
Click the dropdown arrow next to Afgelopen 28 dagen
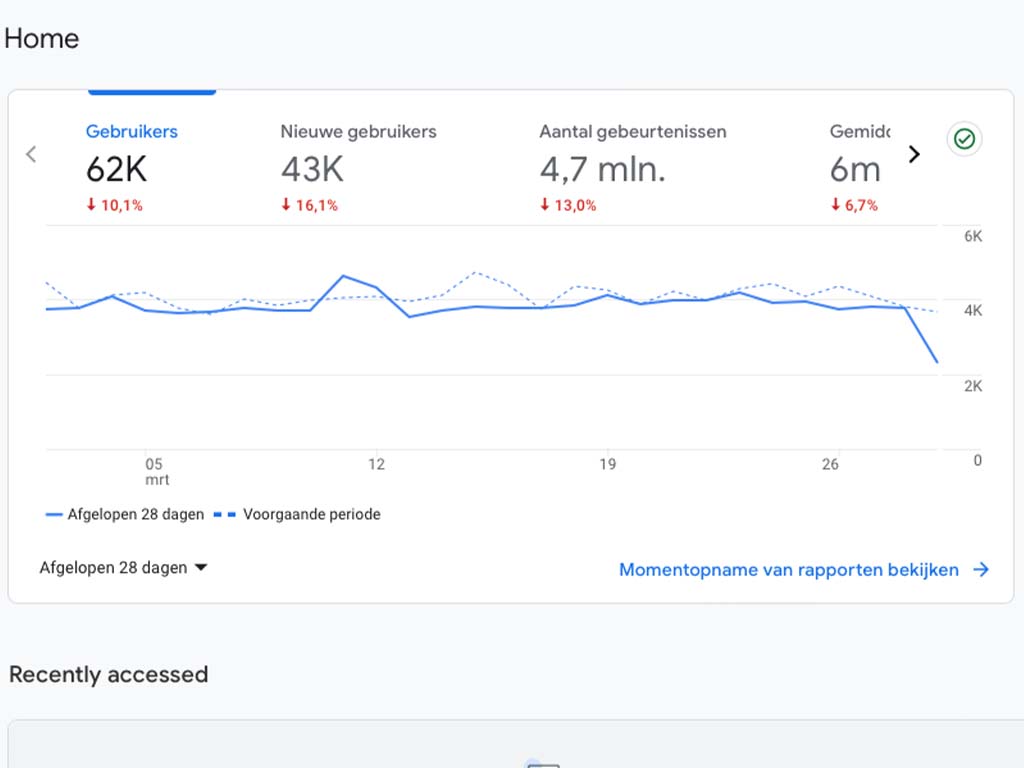tap(200, 567)
